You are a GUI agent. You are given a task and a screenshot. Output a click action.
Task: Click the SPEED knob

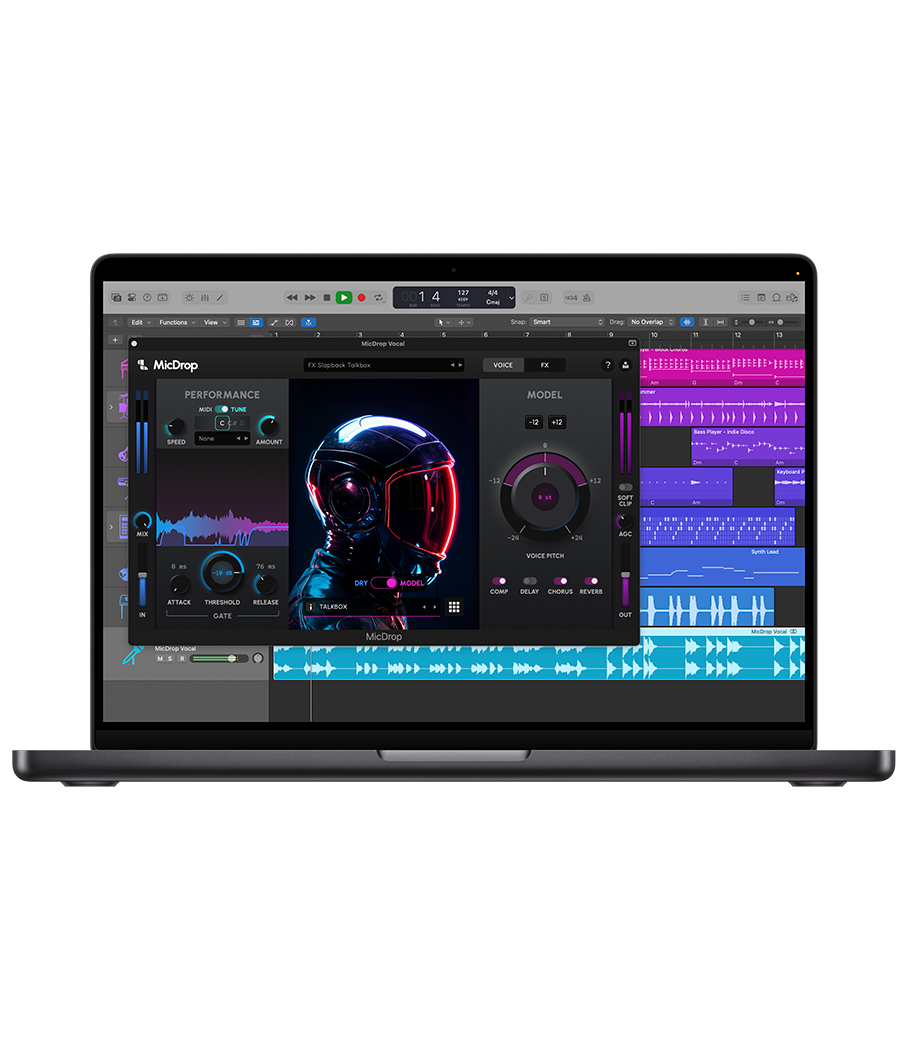tap(176, 426)
